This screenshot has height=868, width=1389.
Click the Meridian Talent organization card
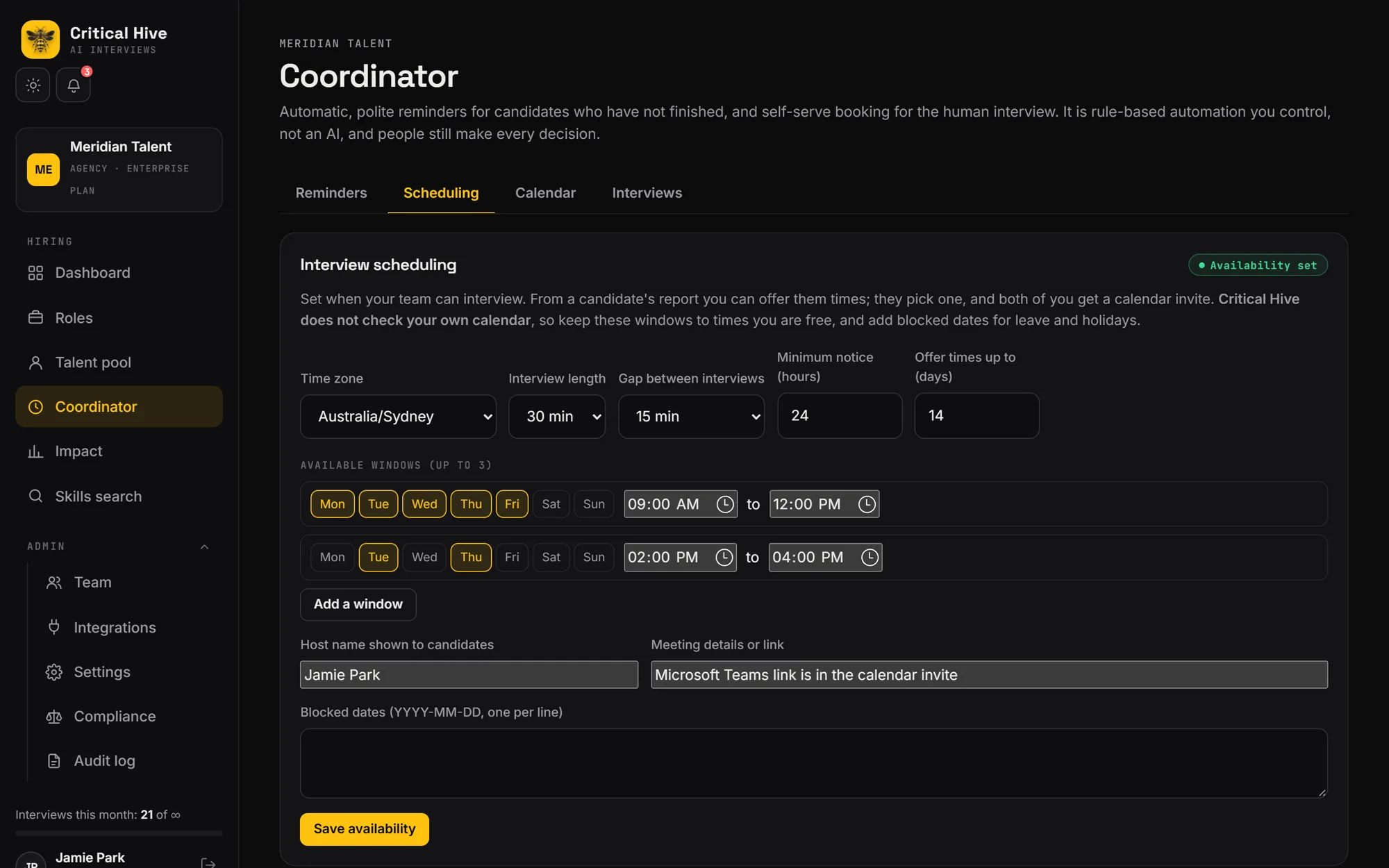click(x=119, y=169)
